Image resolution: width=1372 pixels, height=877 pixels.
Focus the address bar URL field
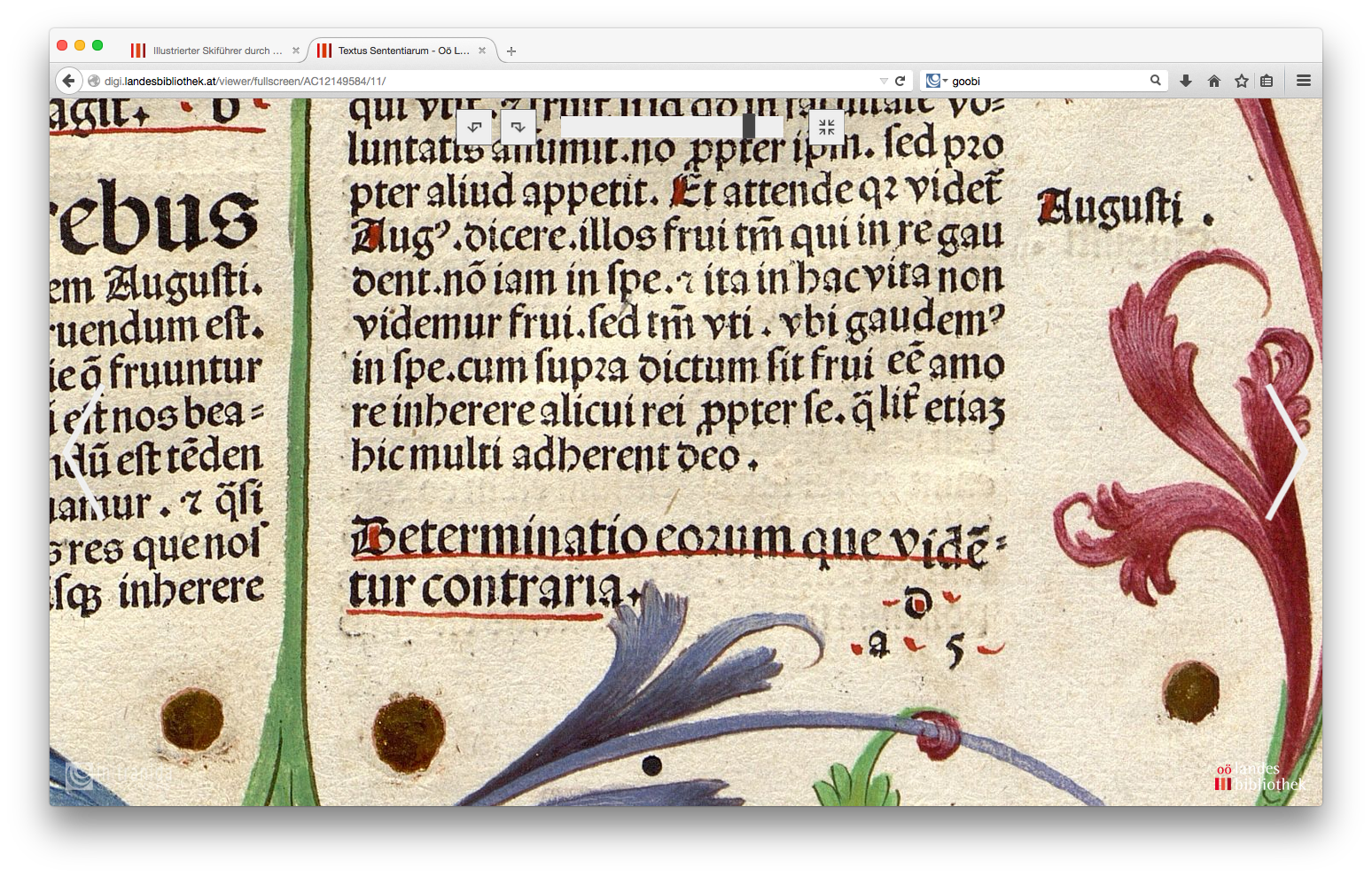click(x=487, y=81)
